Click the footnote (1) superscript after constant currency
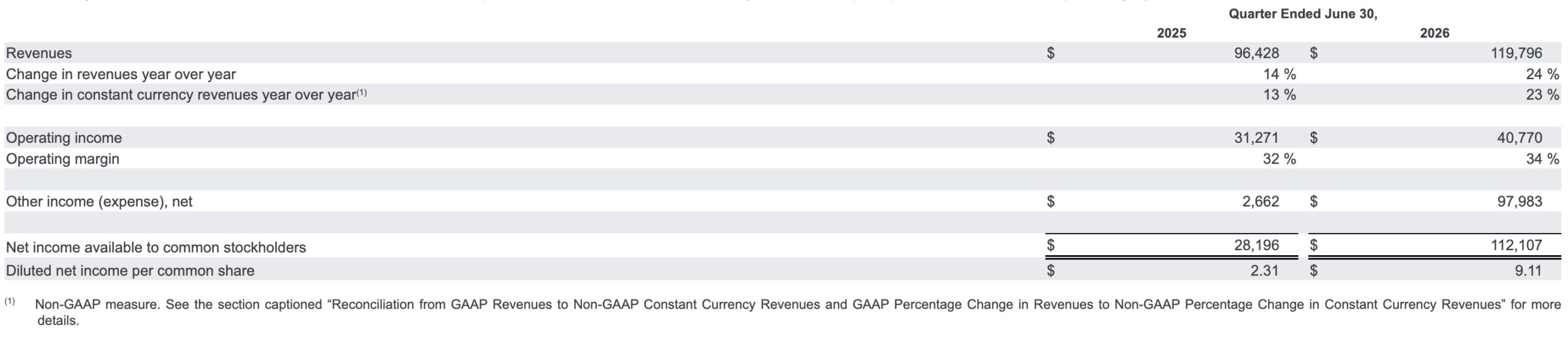The height and width of the screenshot is (341, 1568). (x=362, y=93)
